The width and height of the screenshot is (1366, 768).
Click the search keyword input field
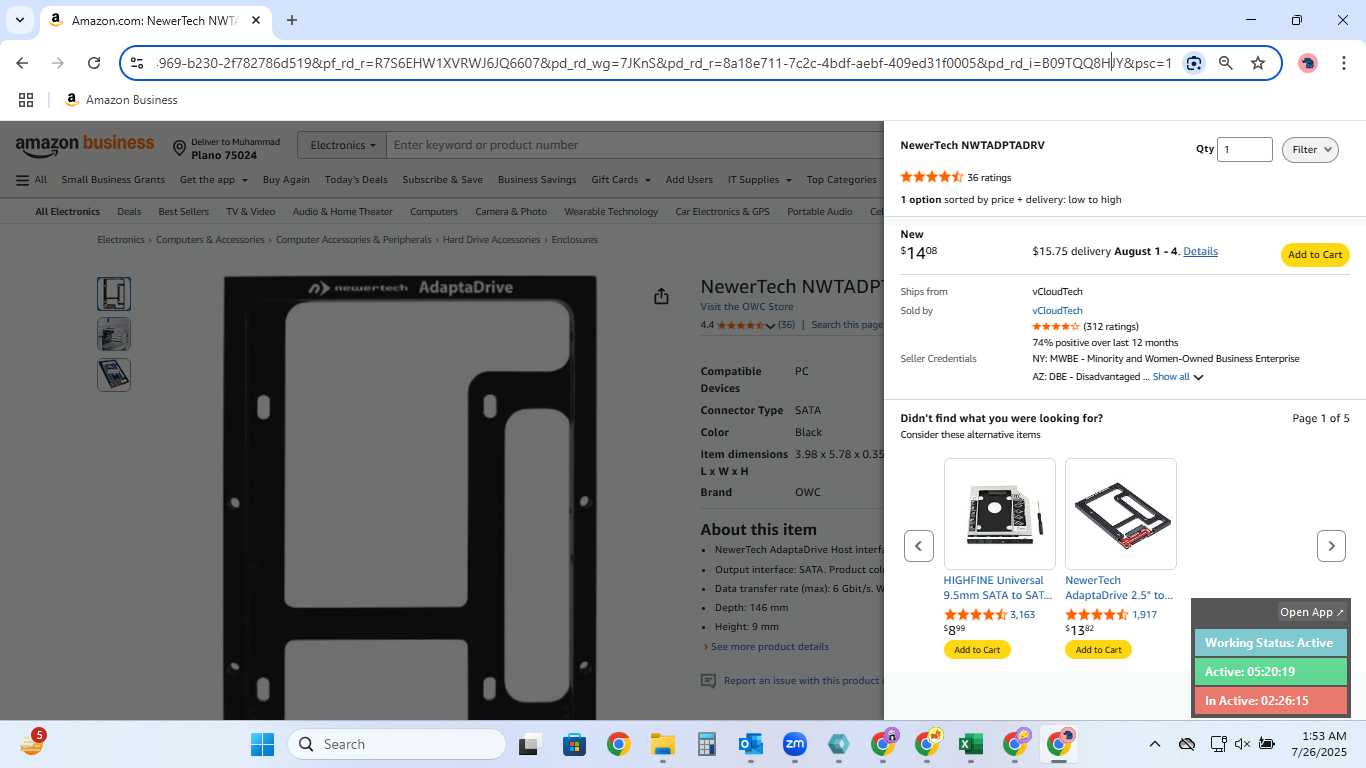636,145
